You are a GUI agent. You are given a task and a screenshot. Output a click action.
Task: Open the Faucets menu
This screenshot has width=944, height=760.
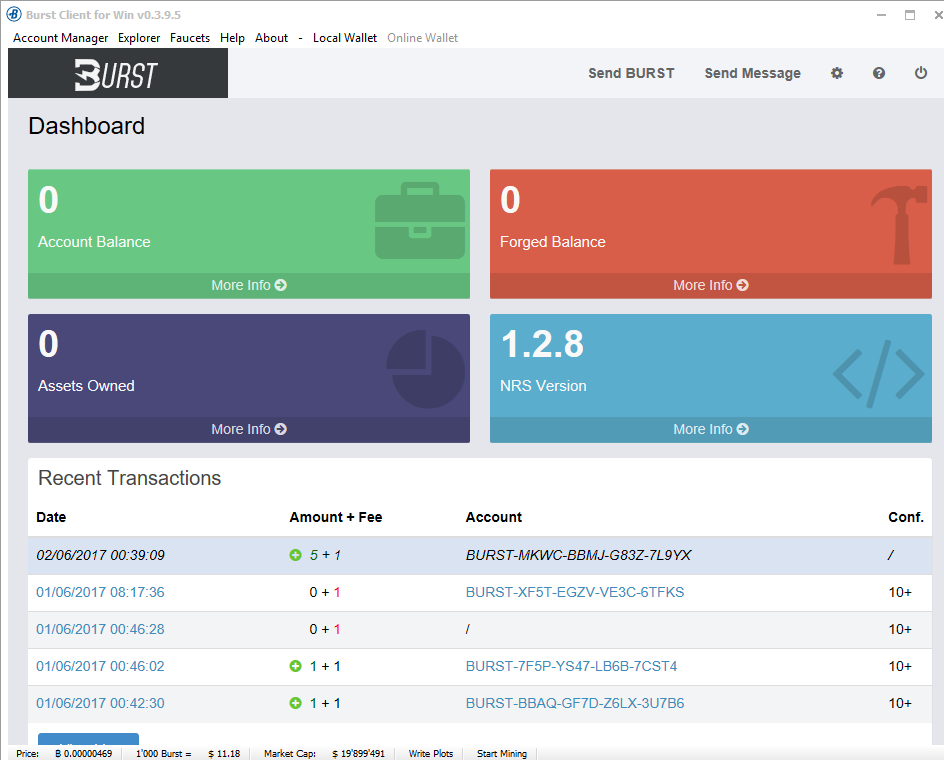tap(190, 38)
